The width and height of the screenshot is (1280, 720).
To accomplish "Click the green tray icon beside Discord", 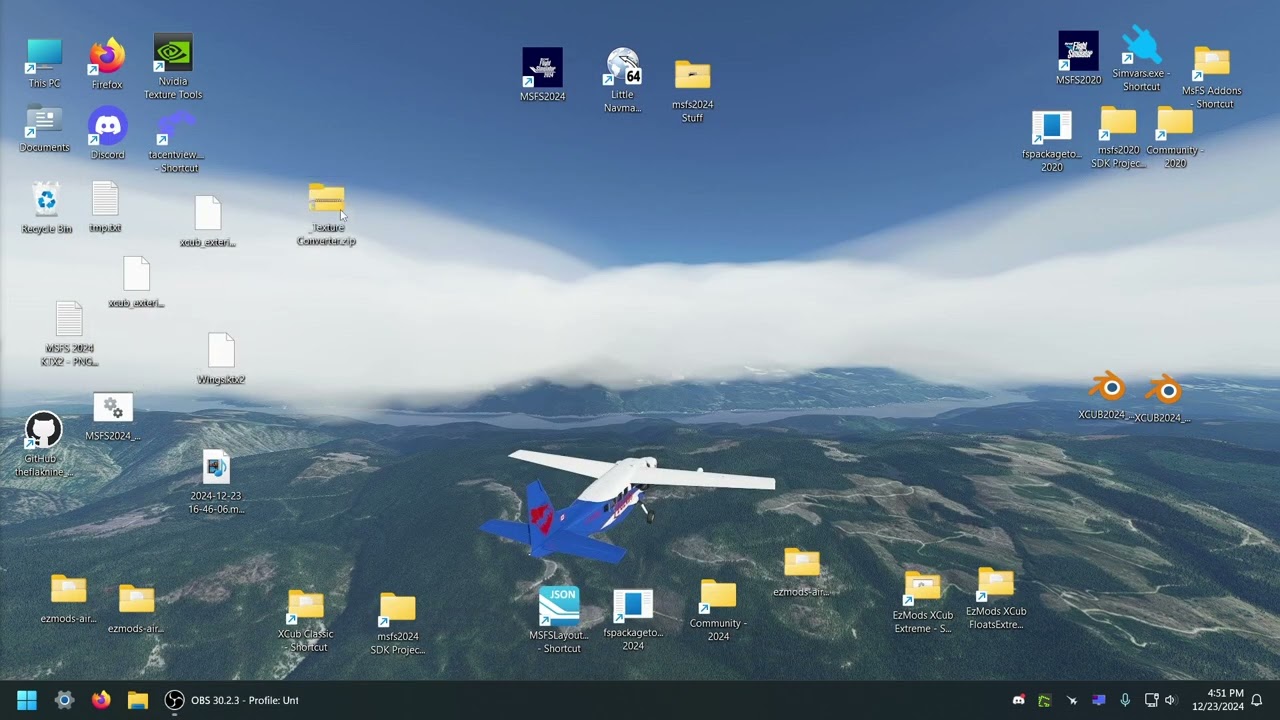I will (x=1044, y=700).
